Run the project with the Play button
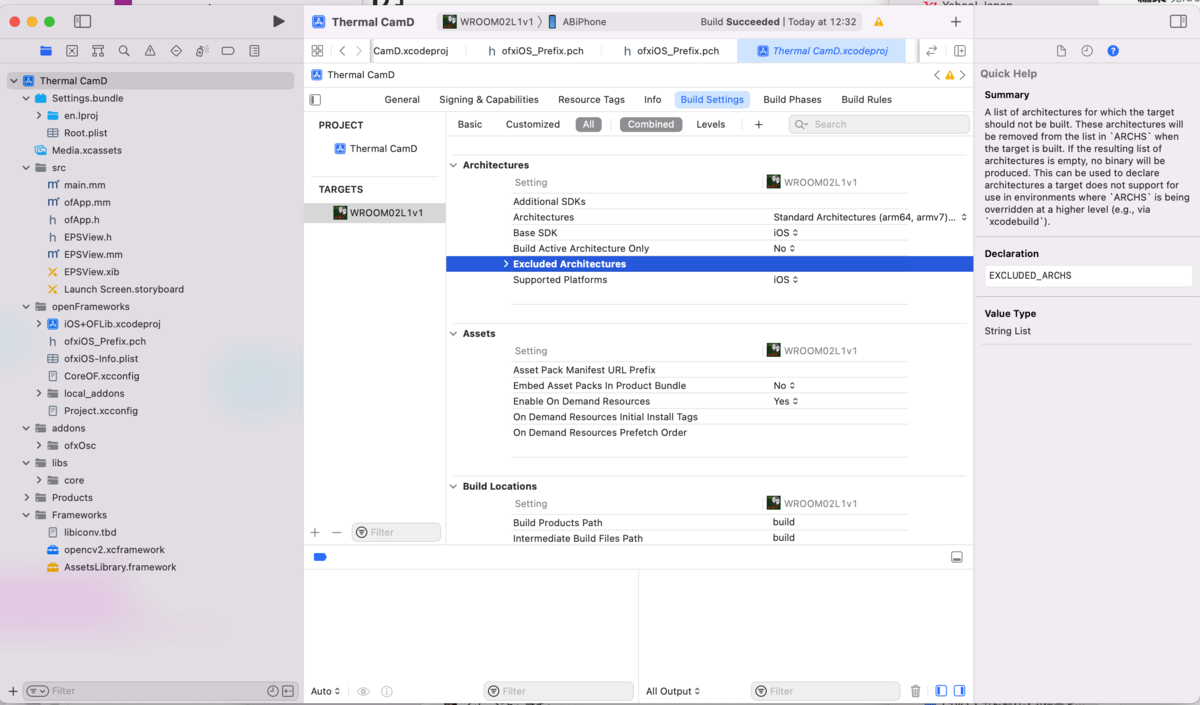Viewport: 1200px width, 705px height. coord(278,21)
